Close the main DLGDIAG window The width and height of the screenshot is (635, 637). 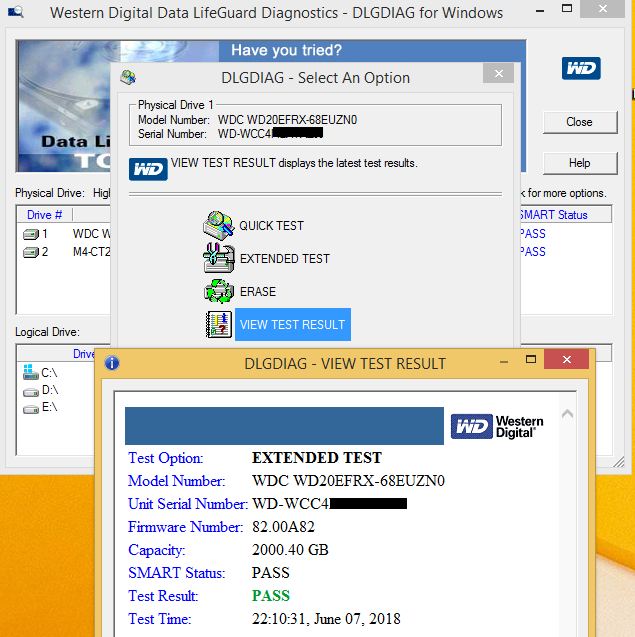[x=602, y=9]
